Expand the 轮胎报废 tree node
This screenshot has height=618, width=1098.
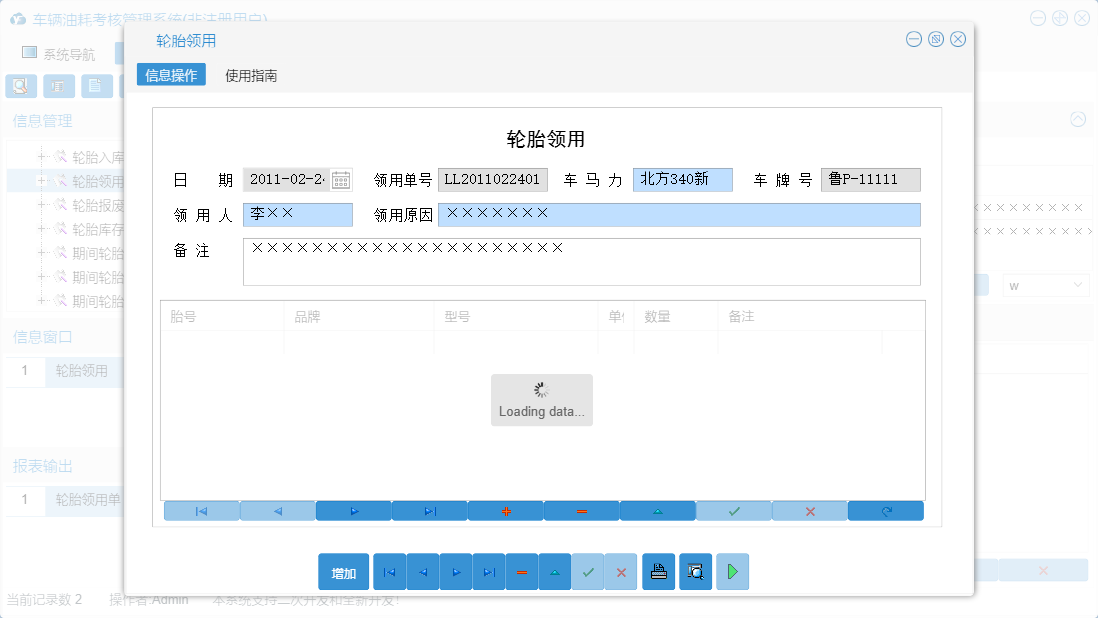[41, 201]
